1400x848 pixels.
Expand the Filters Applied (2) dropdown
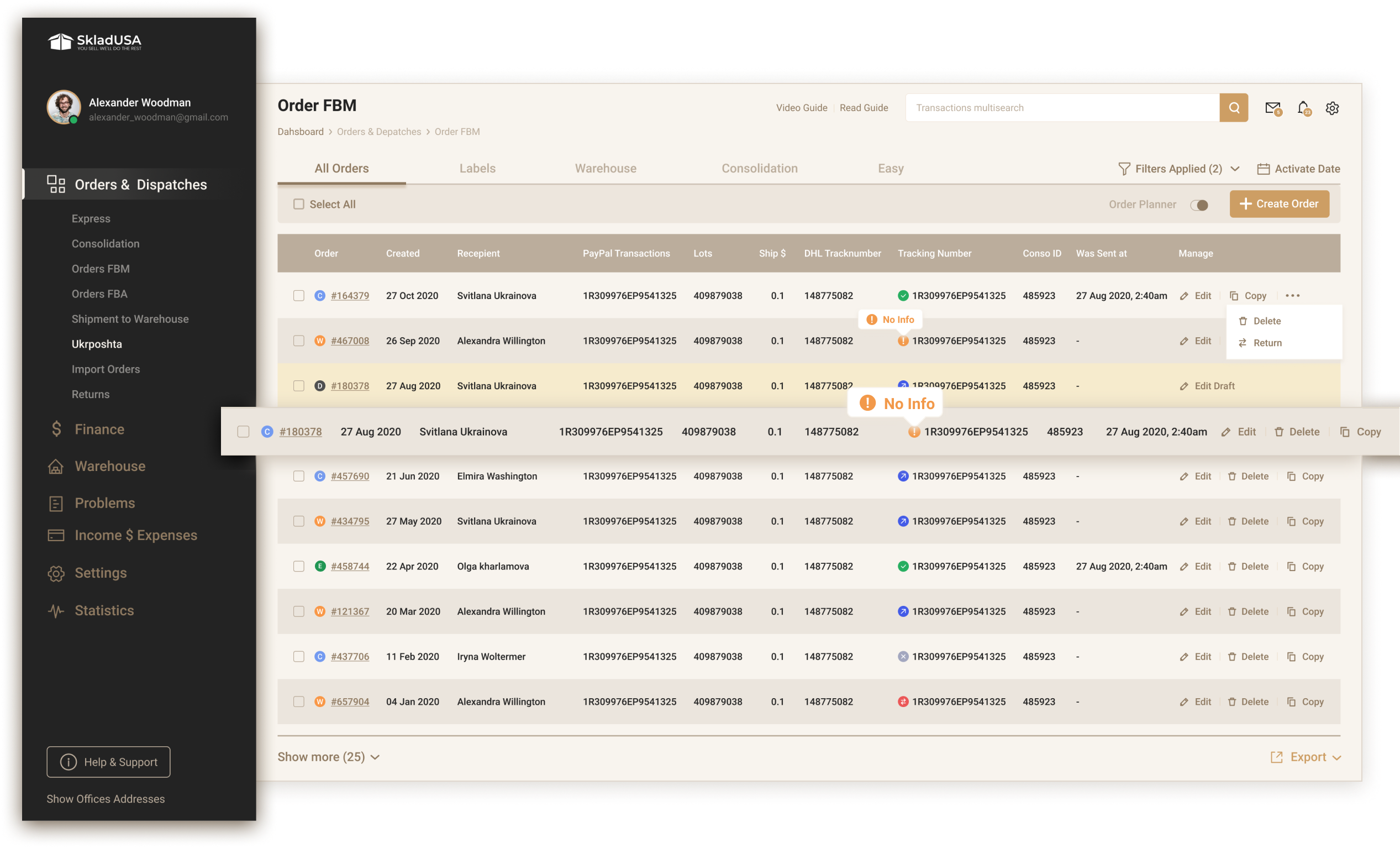(x=1179, y=169)
